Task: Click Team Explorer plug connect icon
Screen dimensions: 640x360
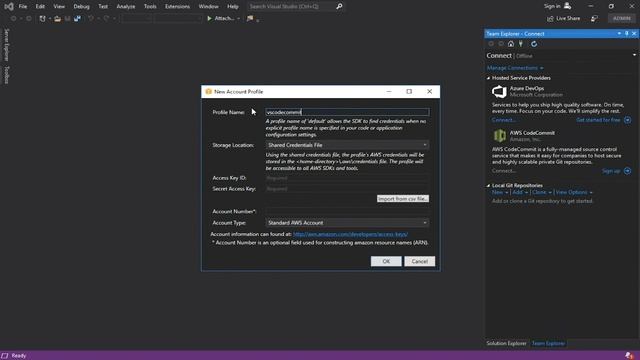Action: (521, 44)
